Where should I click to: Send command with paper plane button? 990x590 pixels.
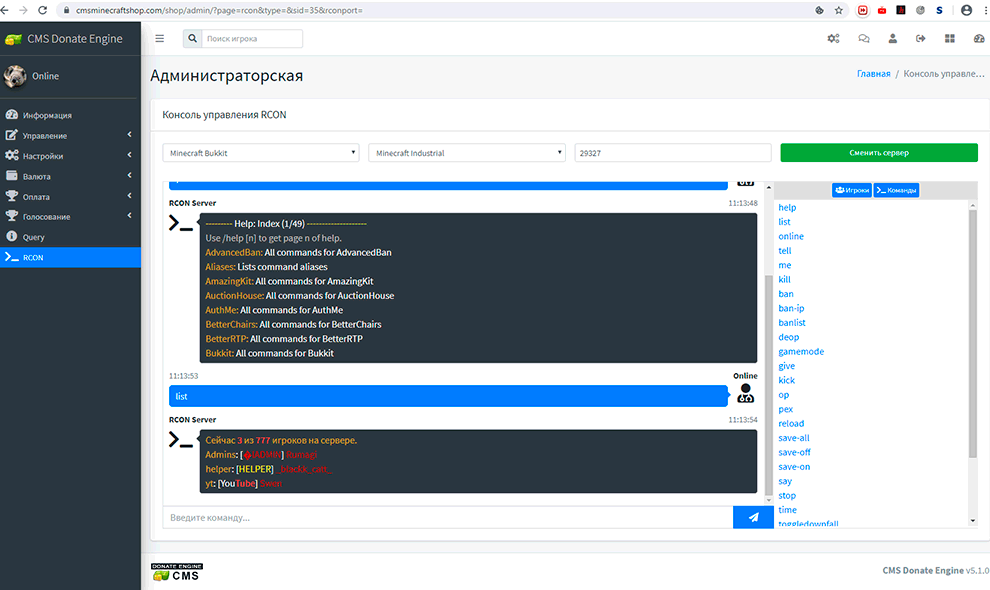click(753, 517)
